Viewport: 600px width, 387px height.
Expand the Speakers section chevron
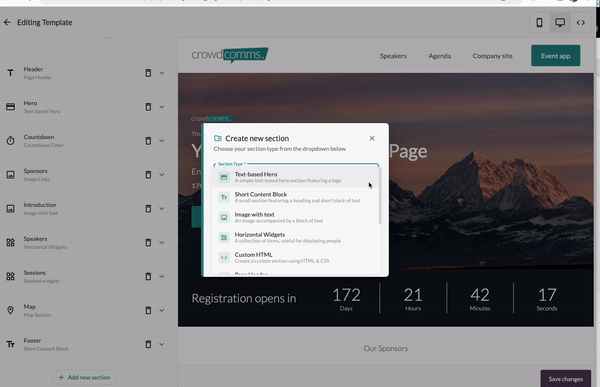tap(162, 242)
